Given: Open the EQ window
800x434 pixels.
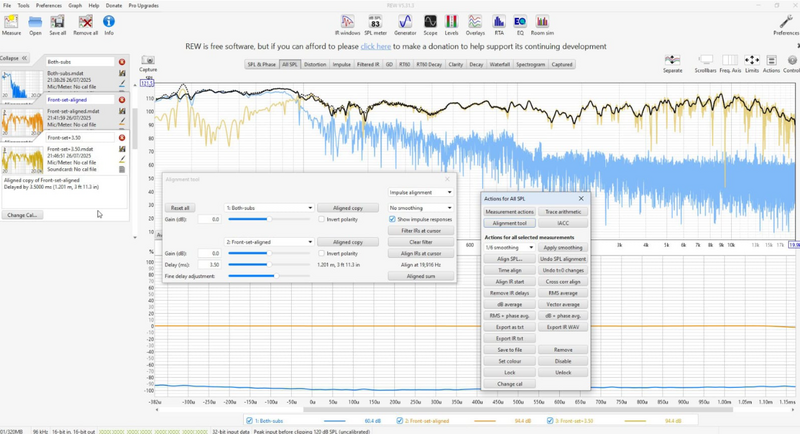Looking at the screenshot, I should pyautogui.click(x=520, y=25).
